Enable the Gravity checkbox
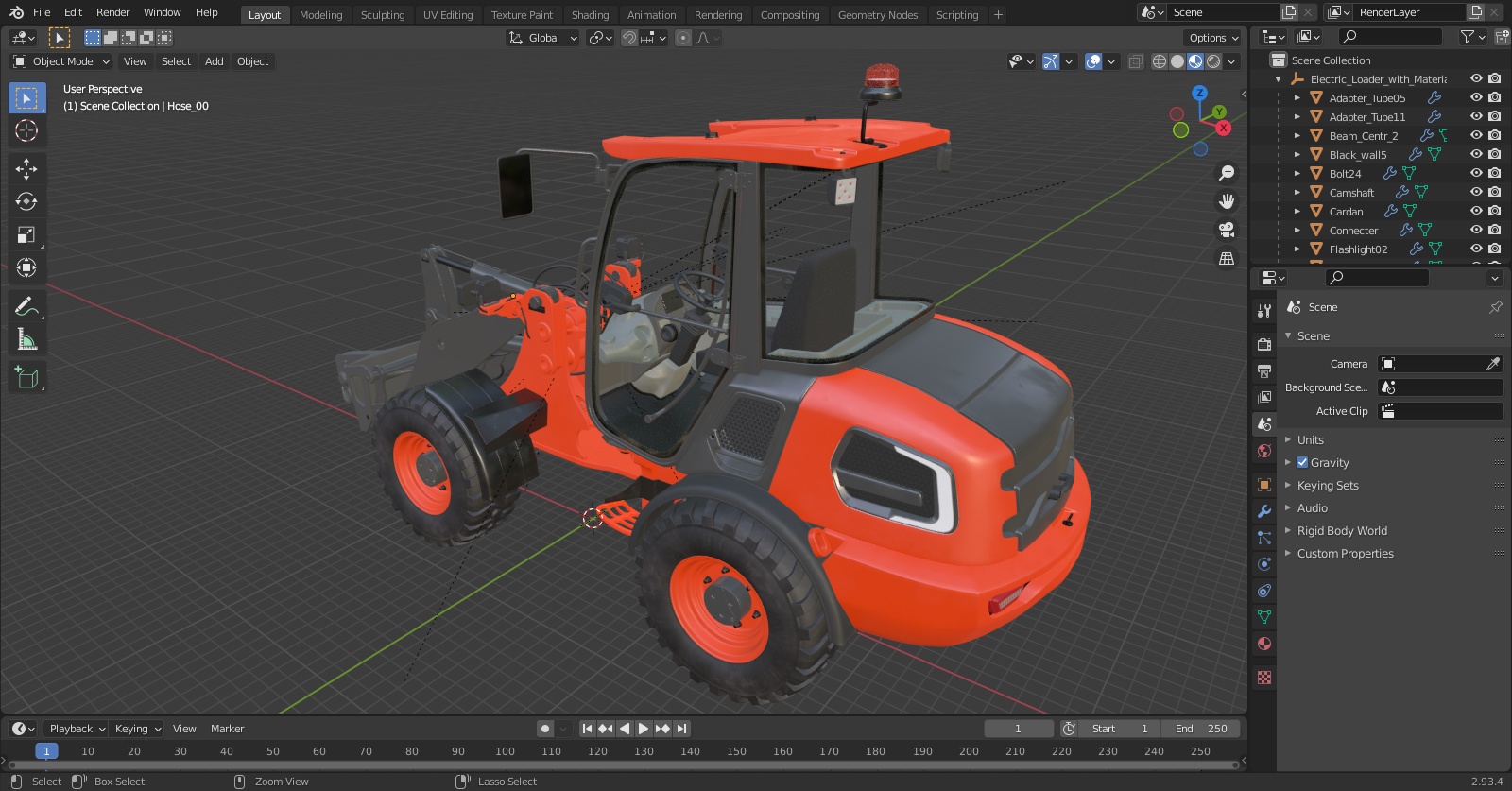The width and height of the screenshot is (1512, 791). pyautogui.click(x=1302, y=463)
